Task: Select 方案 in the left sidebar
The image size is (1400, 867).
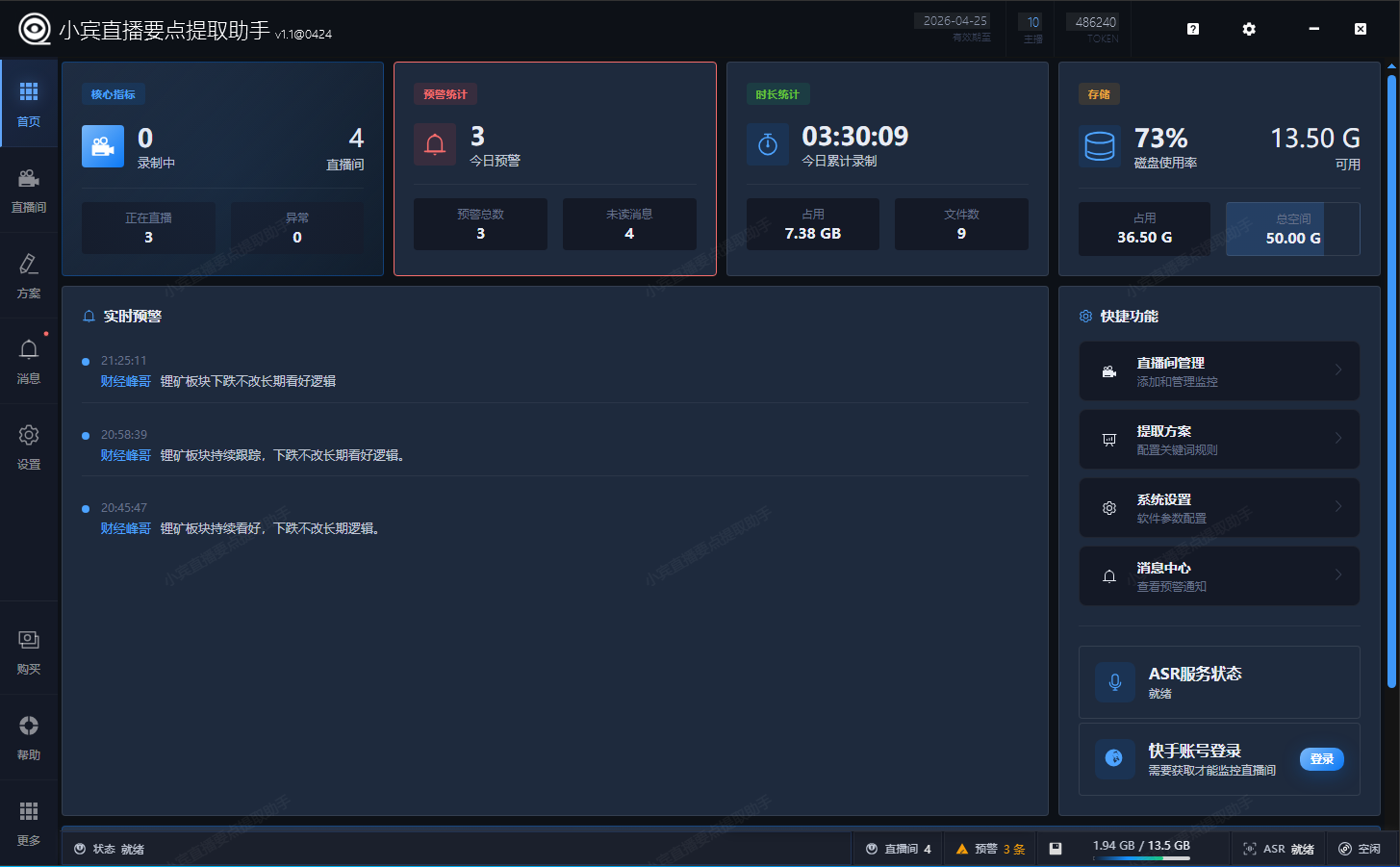Action: pos(29,275)
